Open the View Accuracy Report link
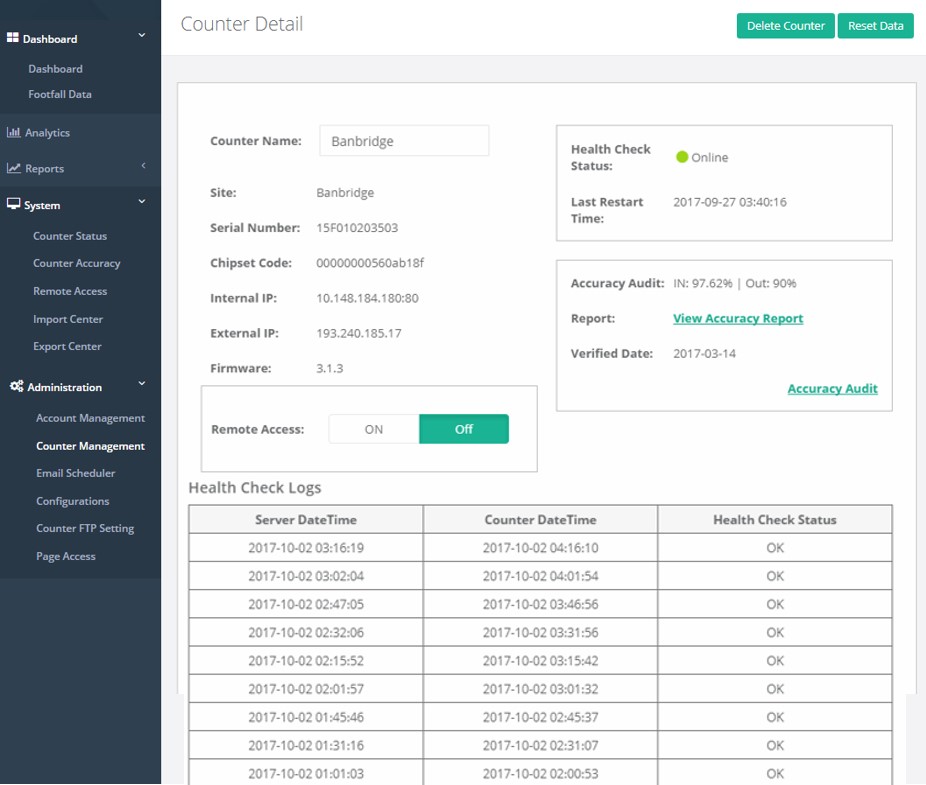 [738, 318]
